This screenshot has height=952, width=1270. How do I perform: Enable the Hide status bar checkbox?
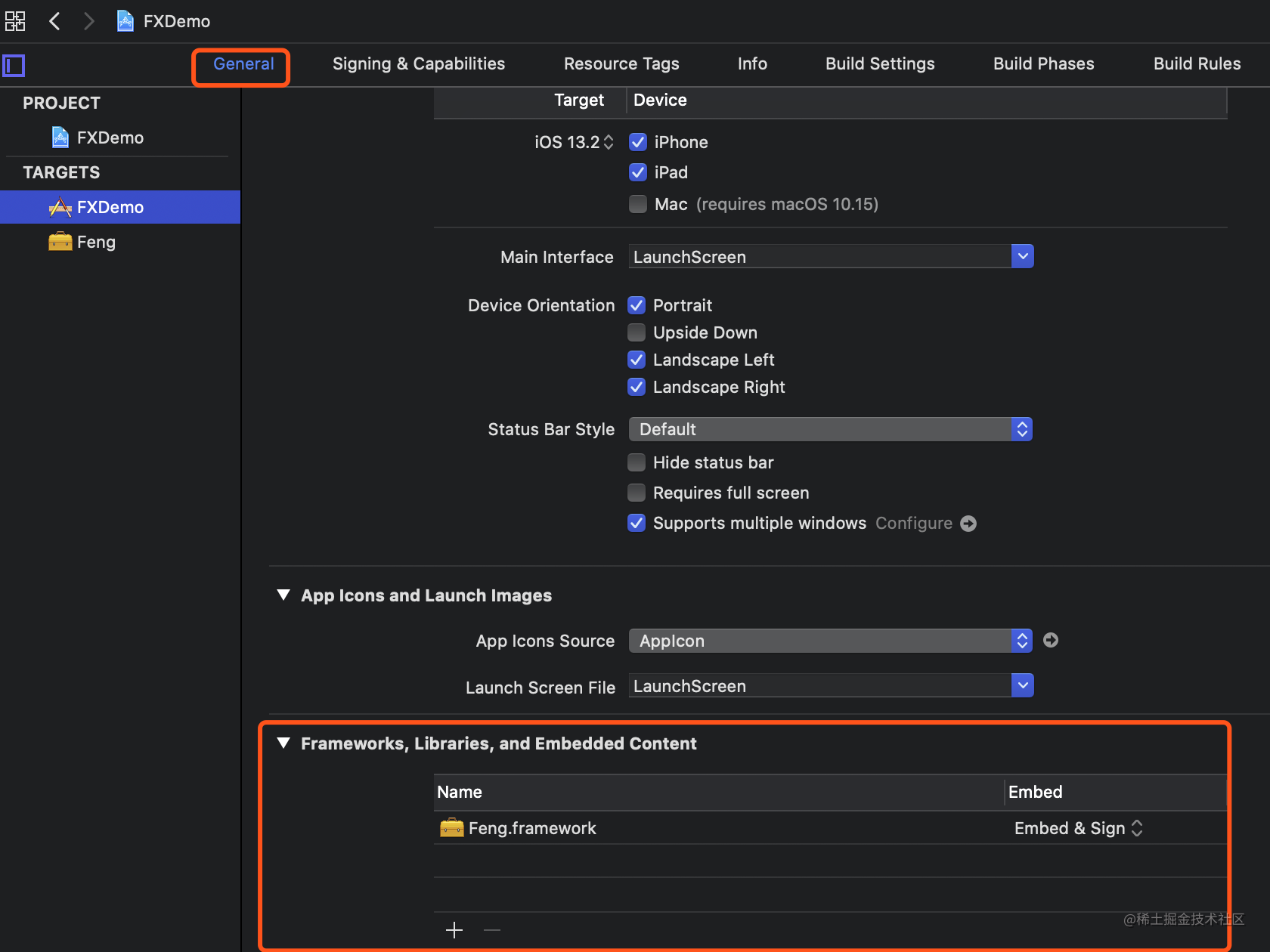(x=637, y=462)
